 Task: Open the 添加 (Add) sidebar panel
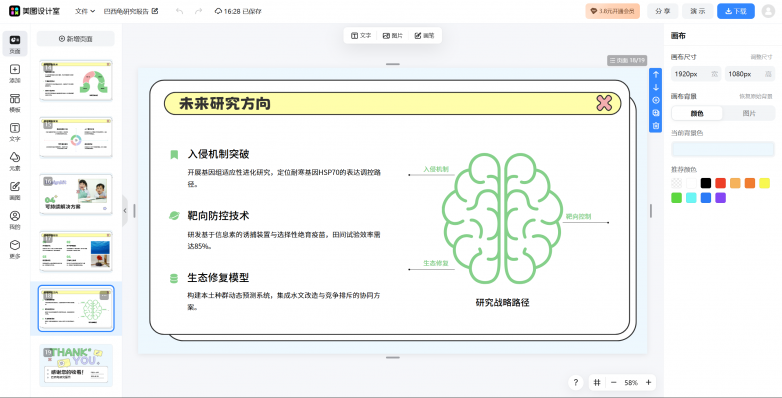pyautogui.click(x=15, y=73)
